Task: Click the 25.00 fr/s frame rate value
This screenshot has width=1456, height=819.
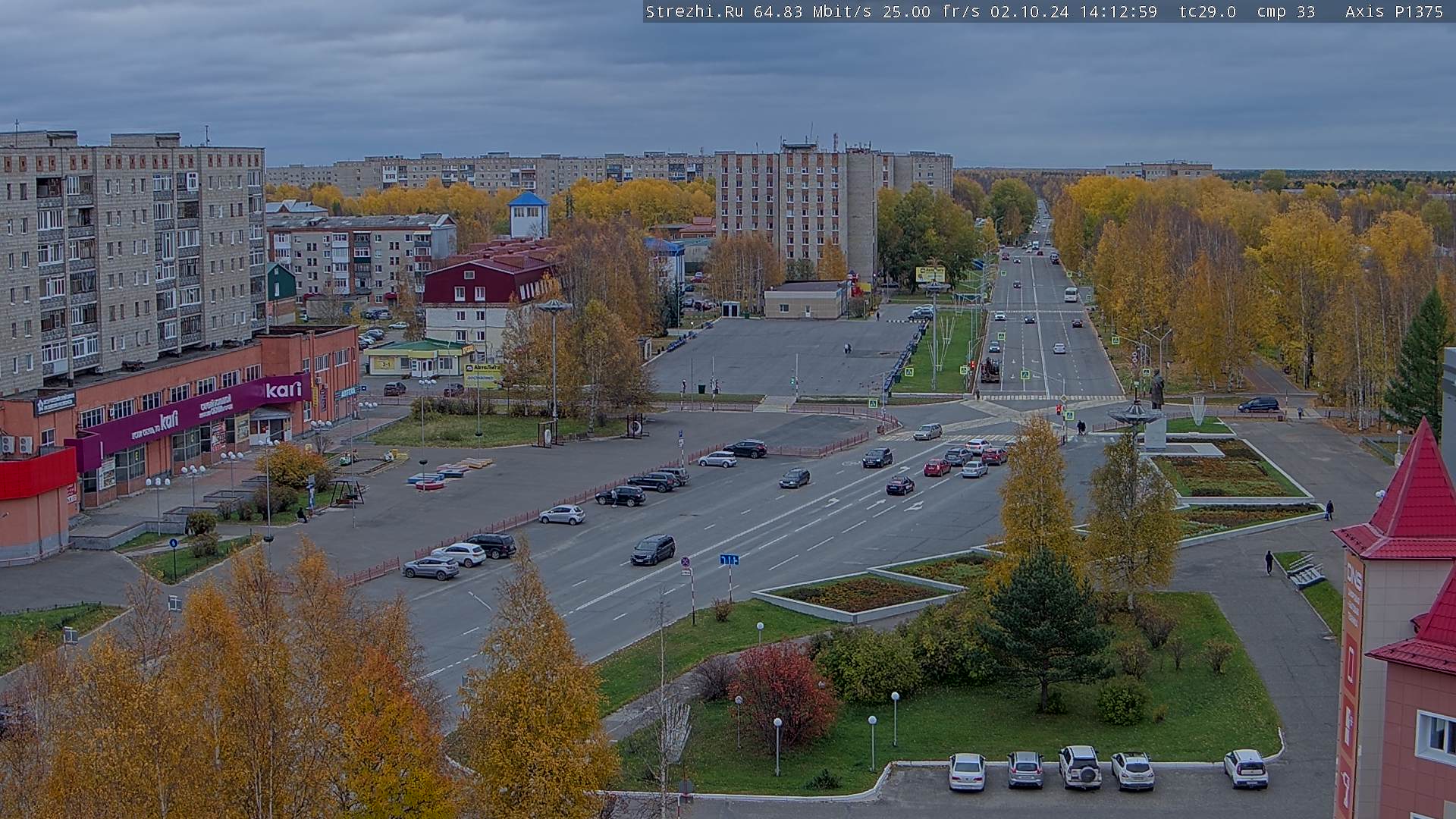Action: point(931,11)
